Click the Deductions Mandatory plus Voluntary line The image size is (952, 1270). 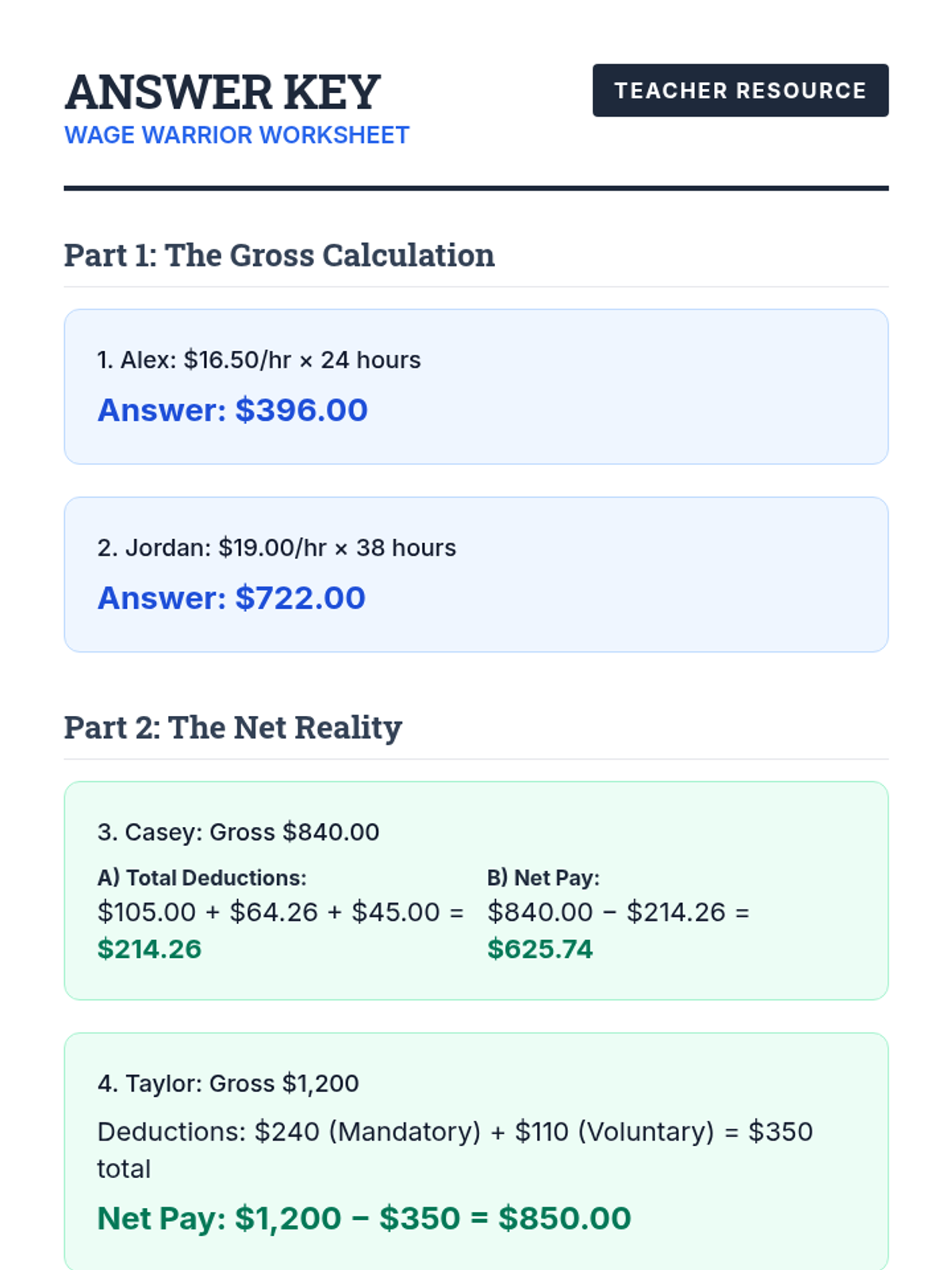(x=454, y=1133)
